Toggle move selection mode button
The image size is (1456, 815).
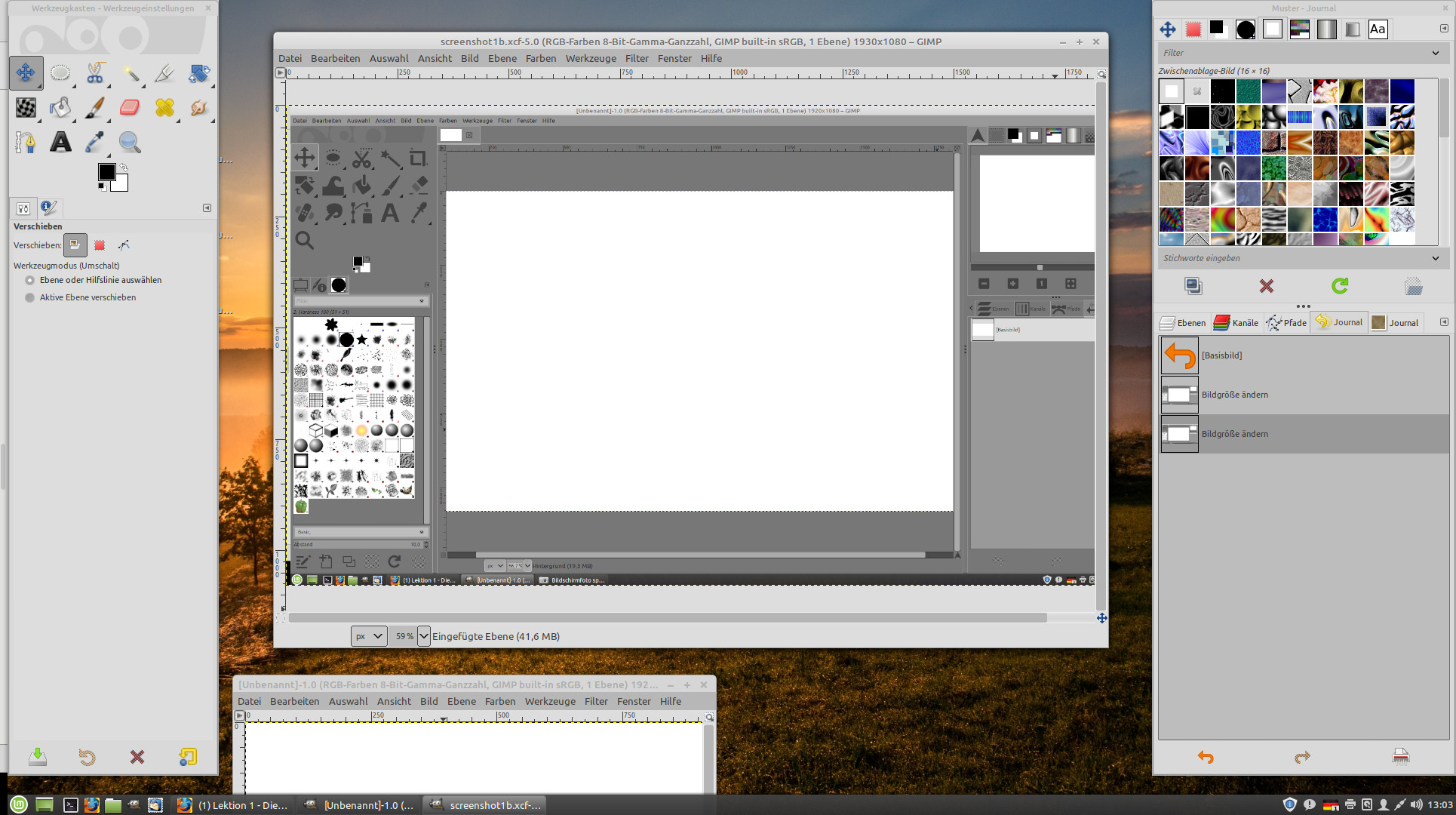point(100,245)
